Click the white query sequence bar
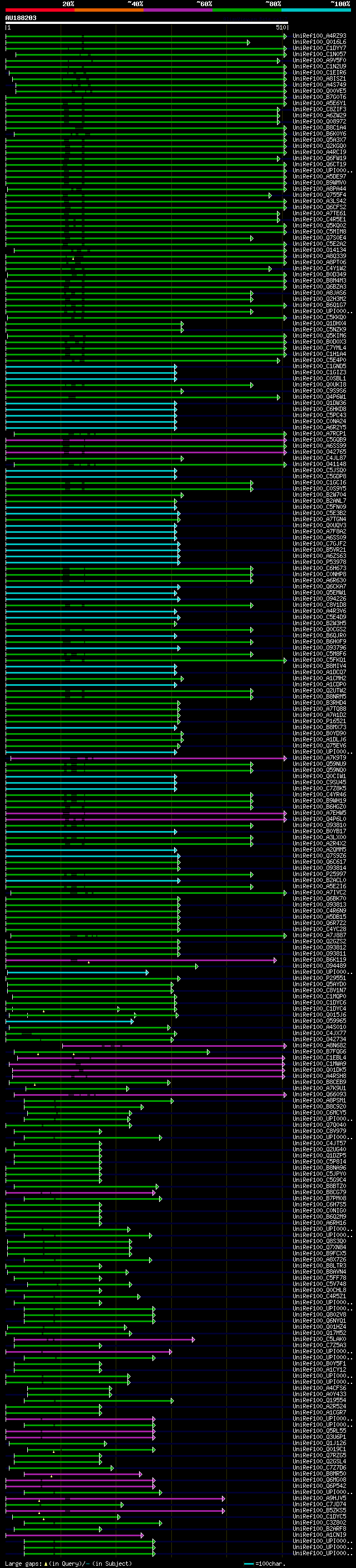 click(147, 23)
